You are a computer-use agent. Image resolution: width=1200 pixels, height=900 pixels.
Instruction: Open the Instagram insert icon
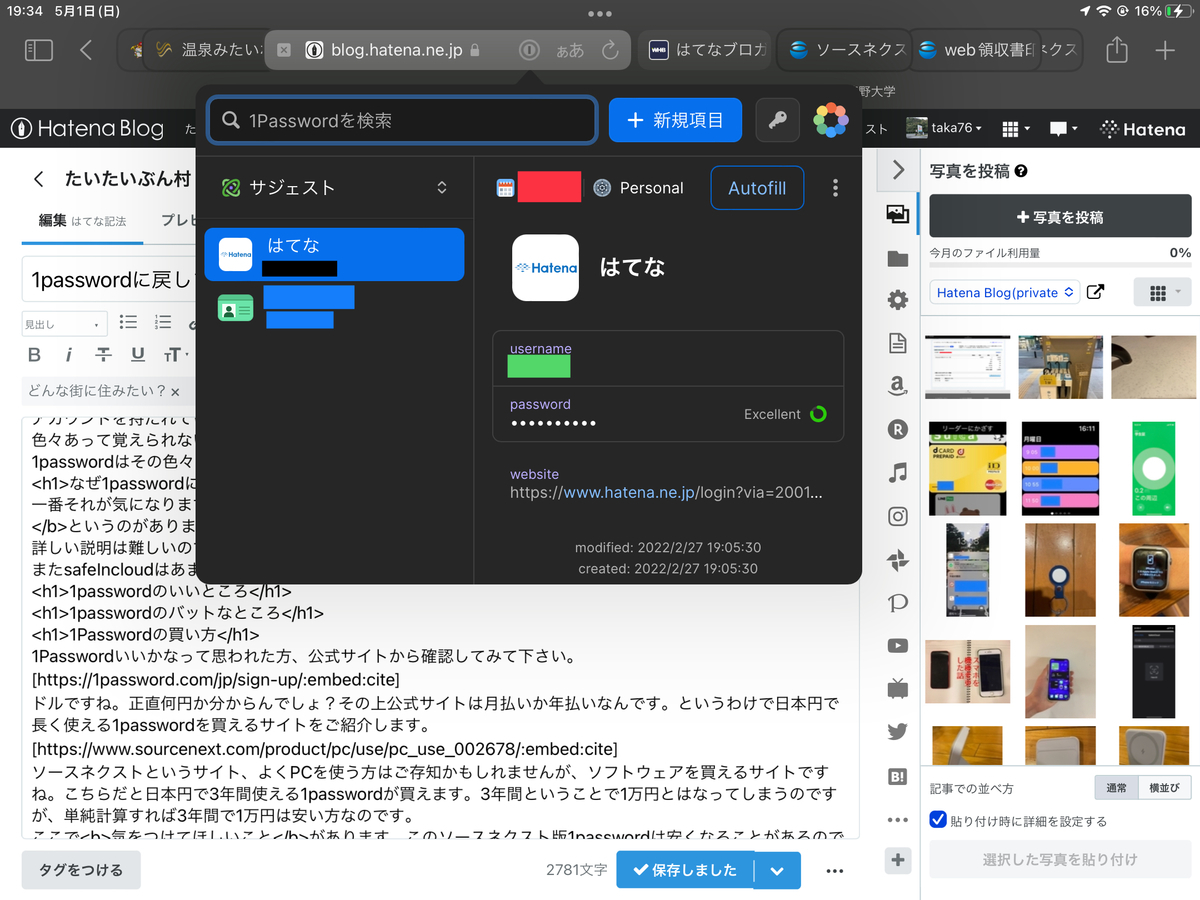click(897, 516)
